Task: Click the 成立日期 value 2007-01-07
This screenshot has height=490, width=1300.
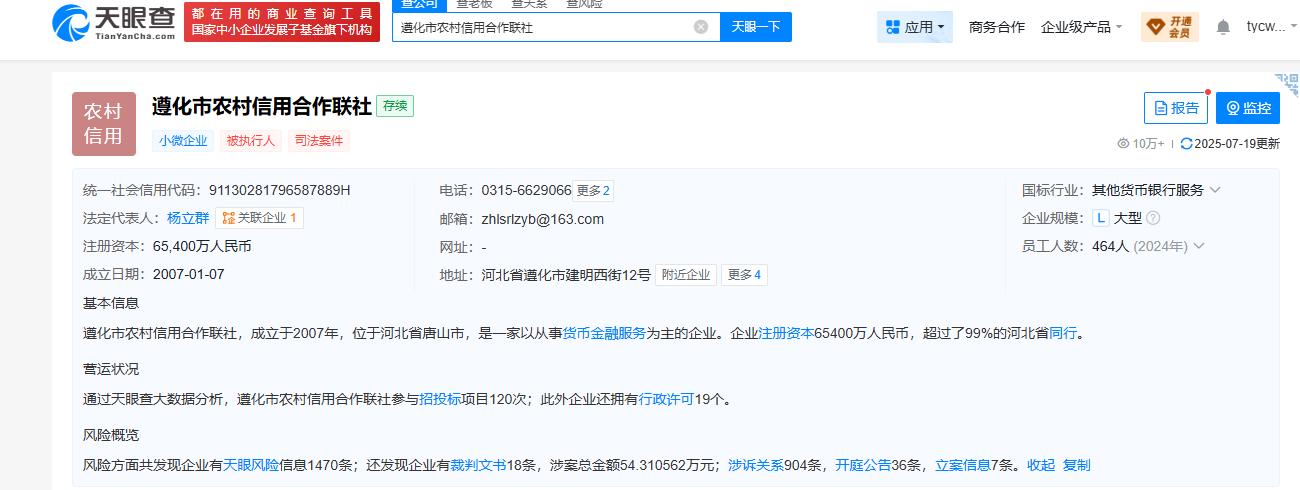Action: click(189, 274)
